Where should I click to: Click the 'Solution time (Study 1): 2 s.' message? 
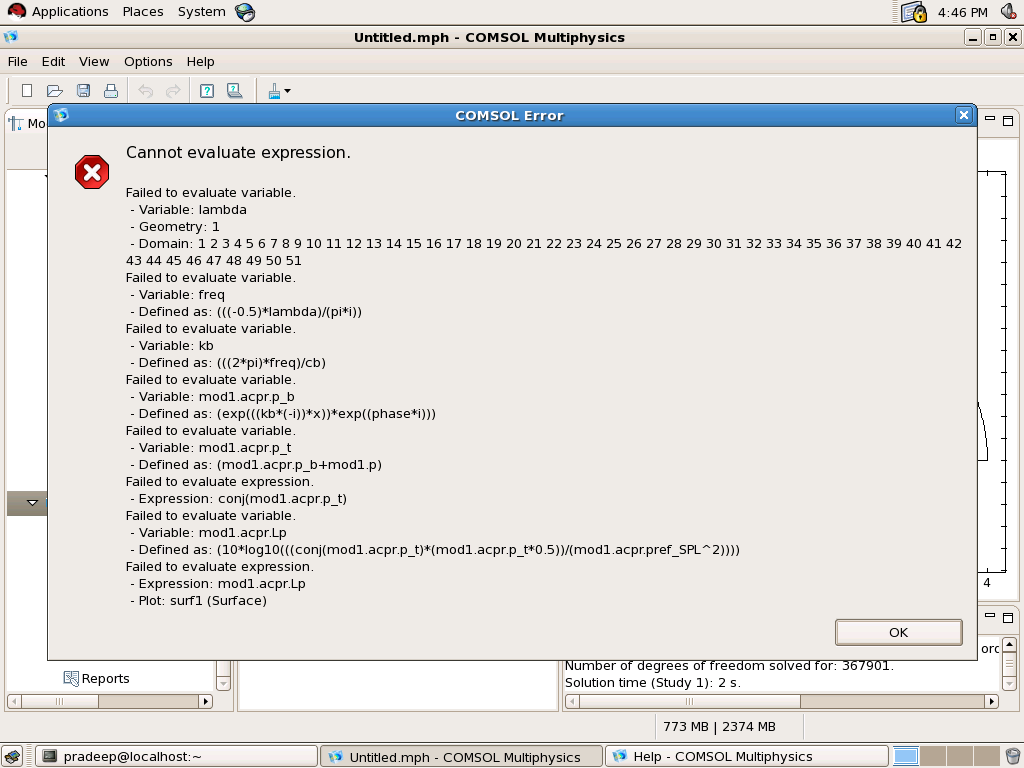(x=652, y=682)
